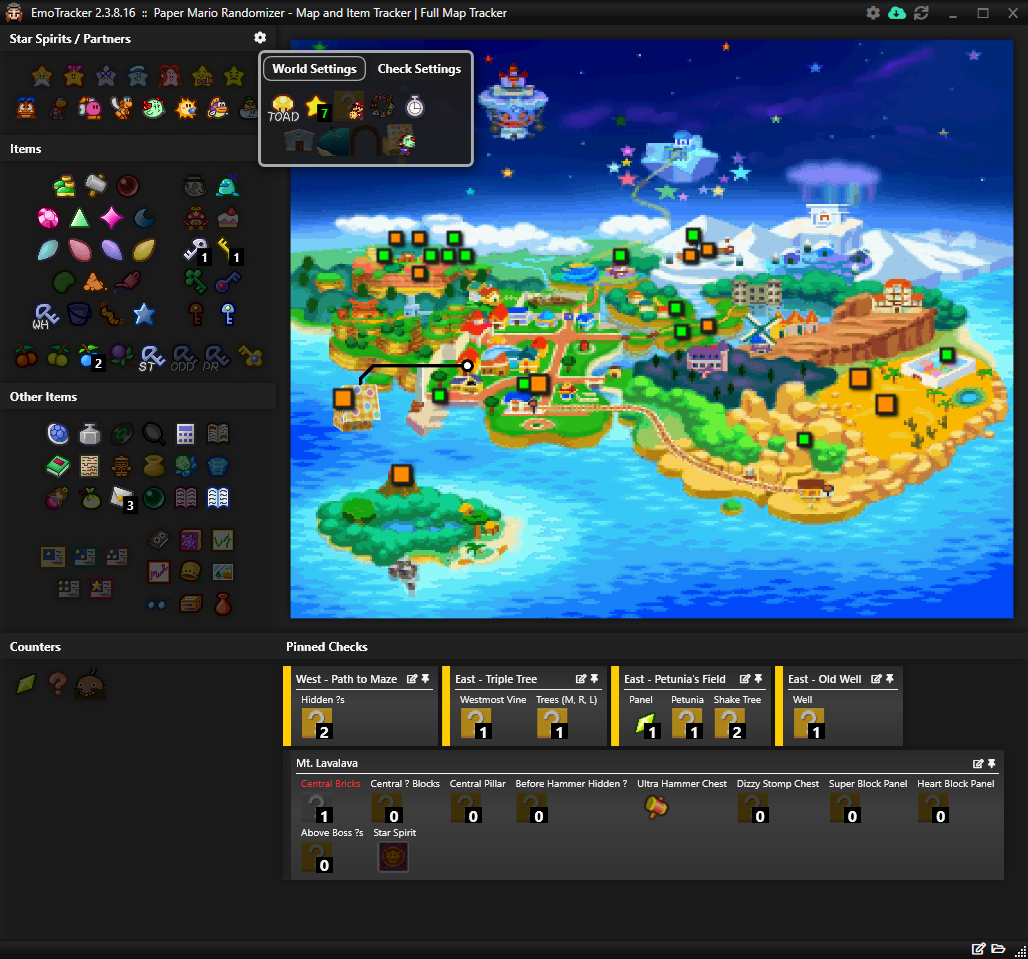Click the refresh tracker icon
The height and width of the screenshot is (959, 1028).
(921, 12)
